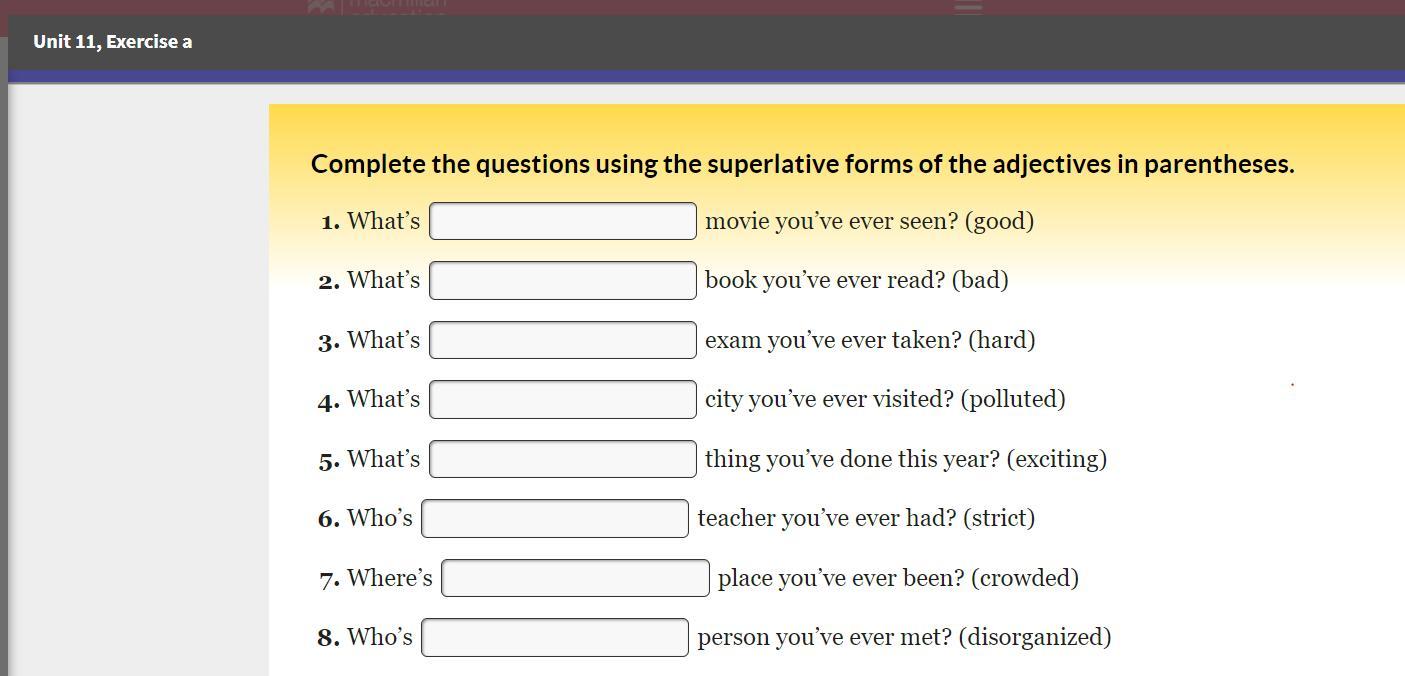
Task: Focus the blank for question 2 (bad)
Action: [x=562, y=281]
